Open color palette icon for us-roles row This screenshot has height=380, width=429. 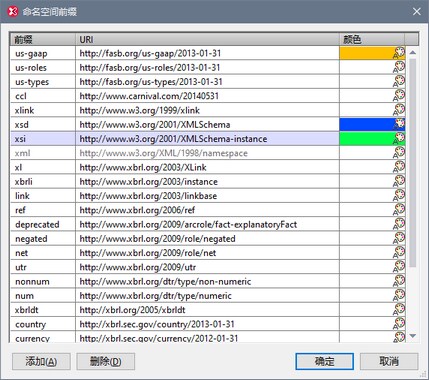tap(399, 67)
